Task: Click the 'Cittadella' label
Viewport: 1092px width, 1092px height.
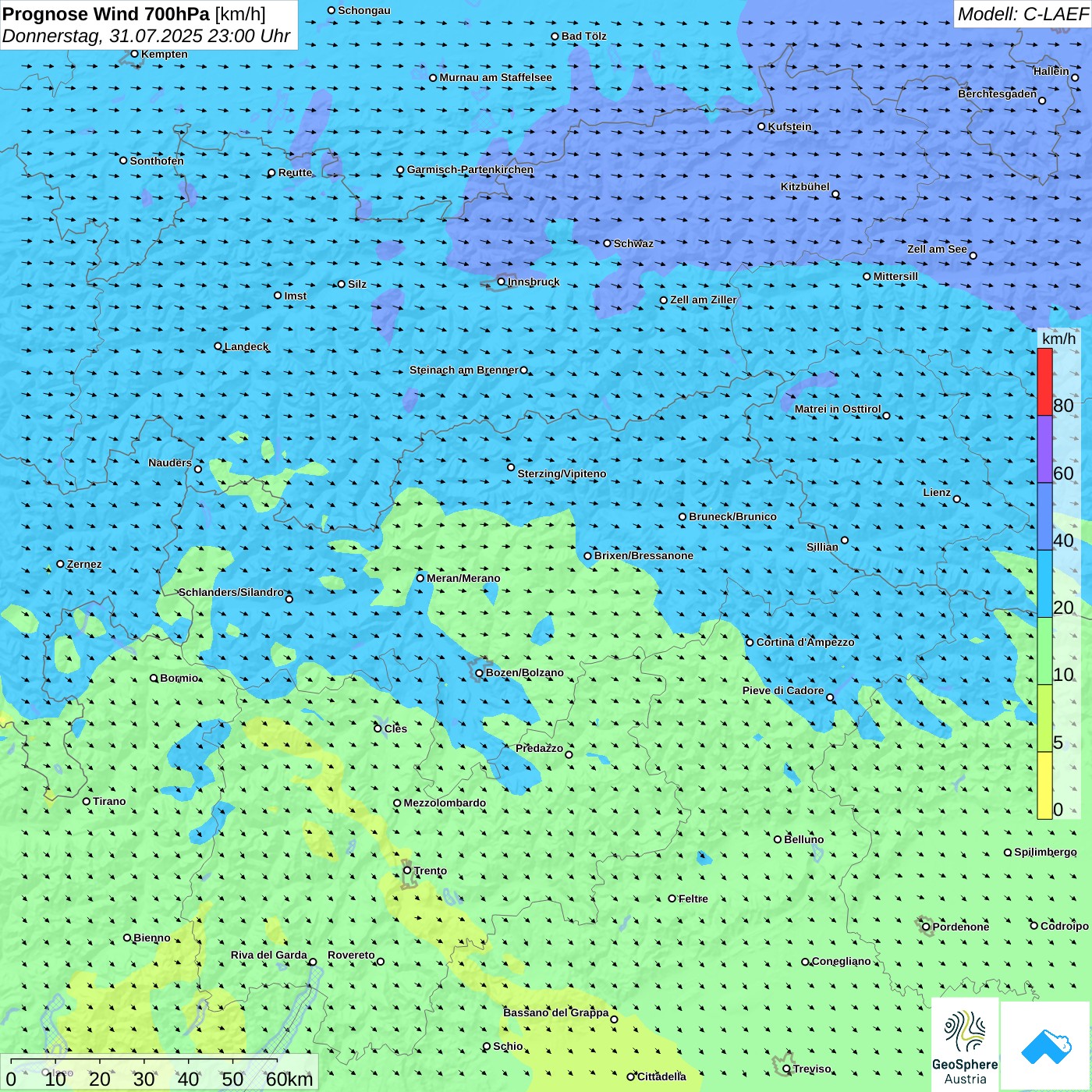Action: tap(661, 1076)
